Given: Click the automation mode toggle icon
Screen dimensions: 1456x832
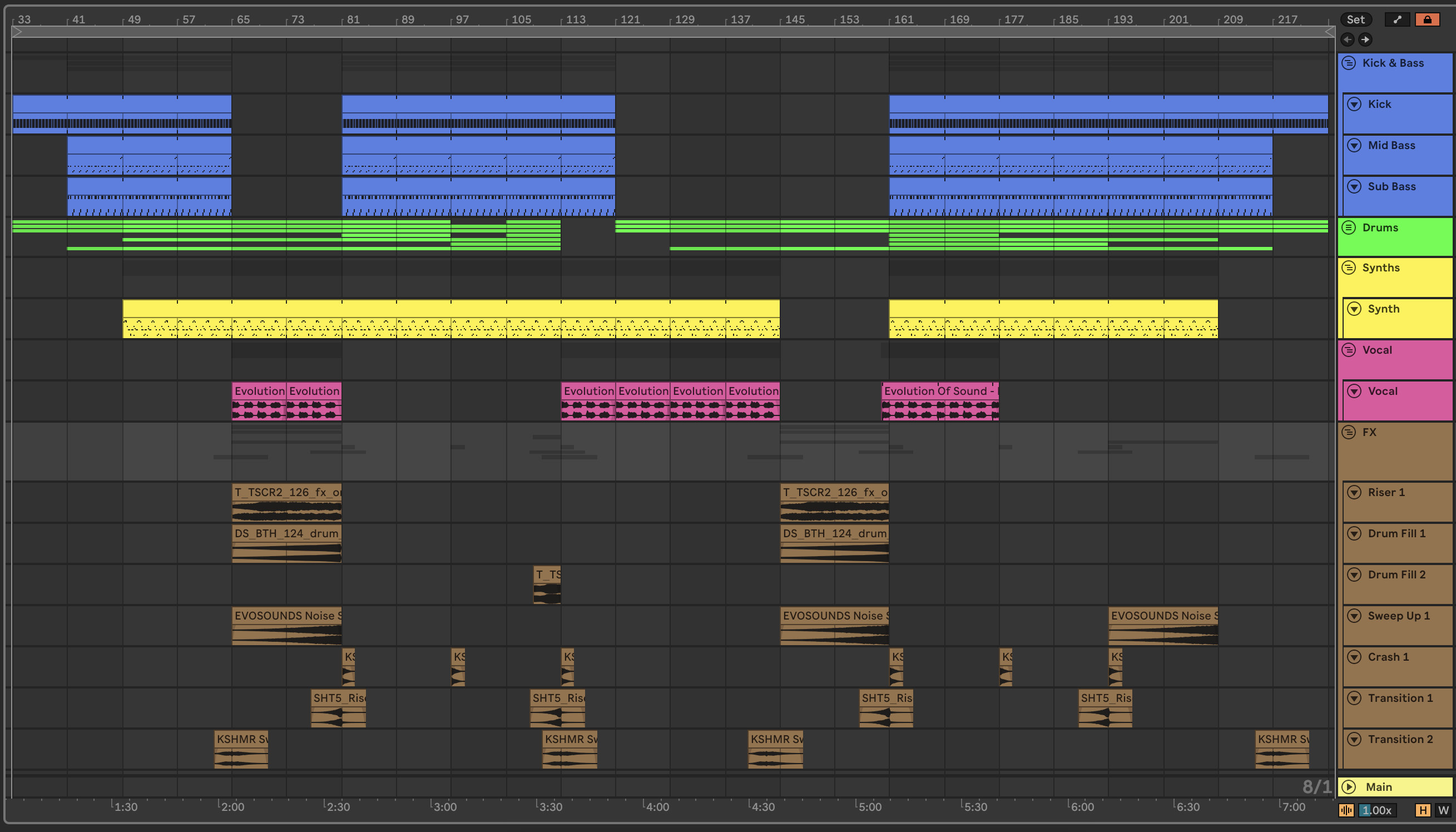Looking at the screenshot, I should (x=1397, y=19).
